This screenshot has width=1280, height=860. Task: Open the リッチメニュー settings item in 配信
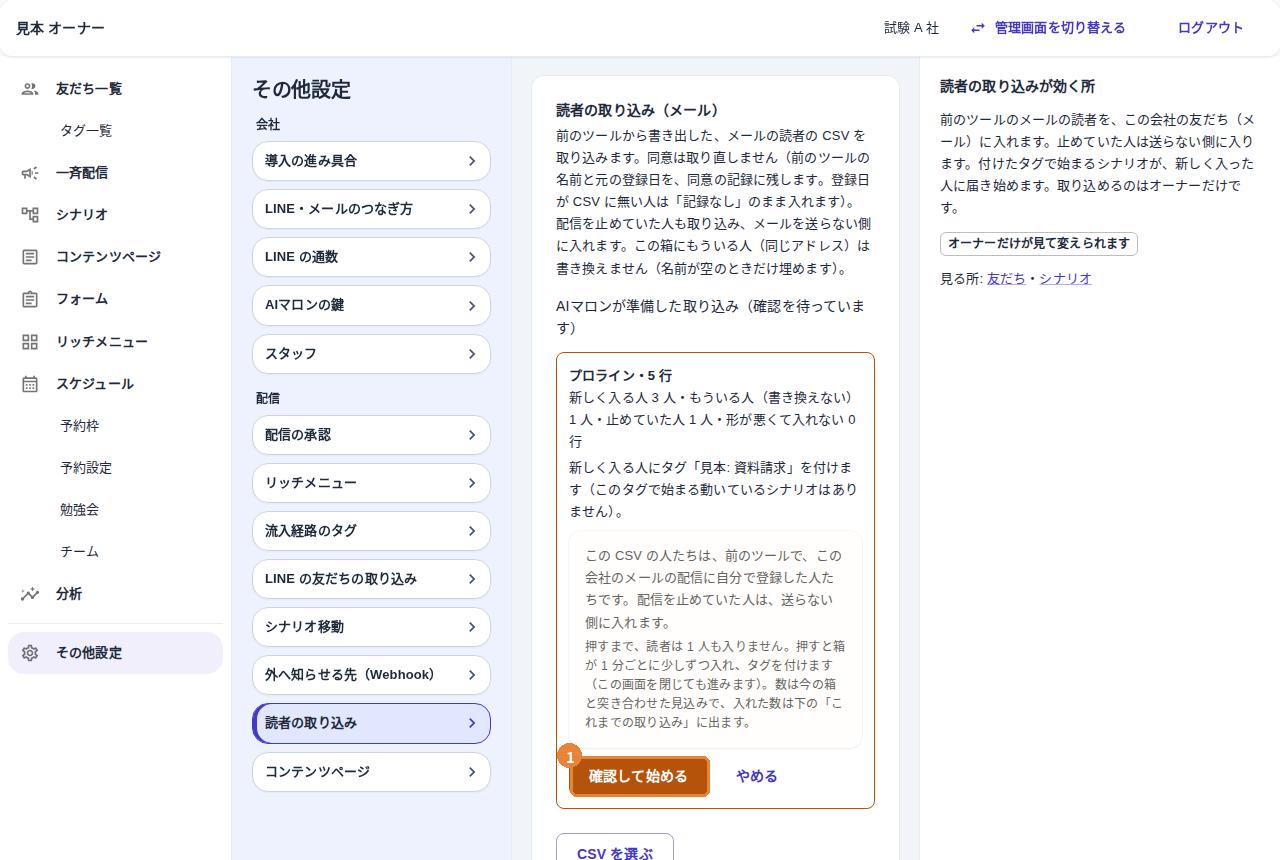[x=371, y=483]
